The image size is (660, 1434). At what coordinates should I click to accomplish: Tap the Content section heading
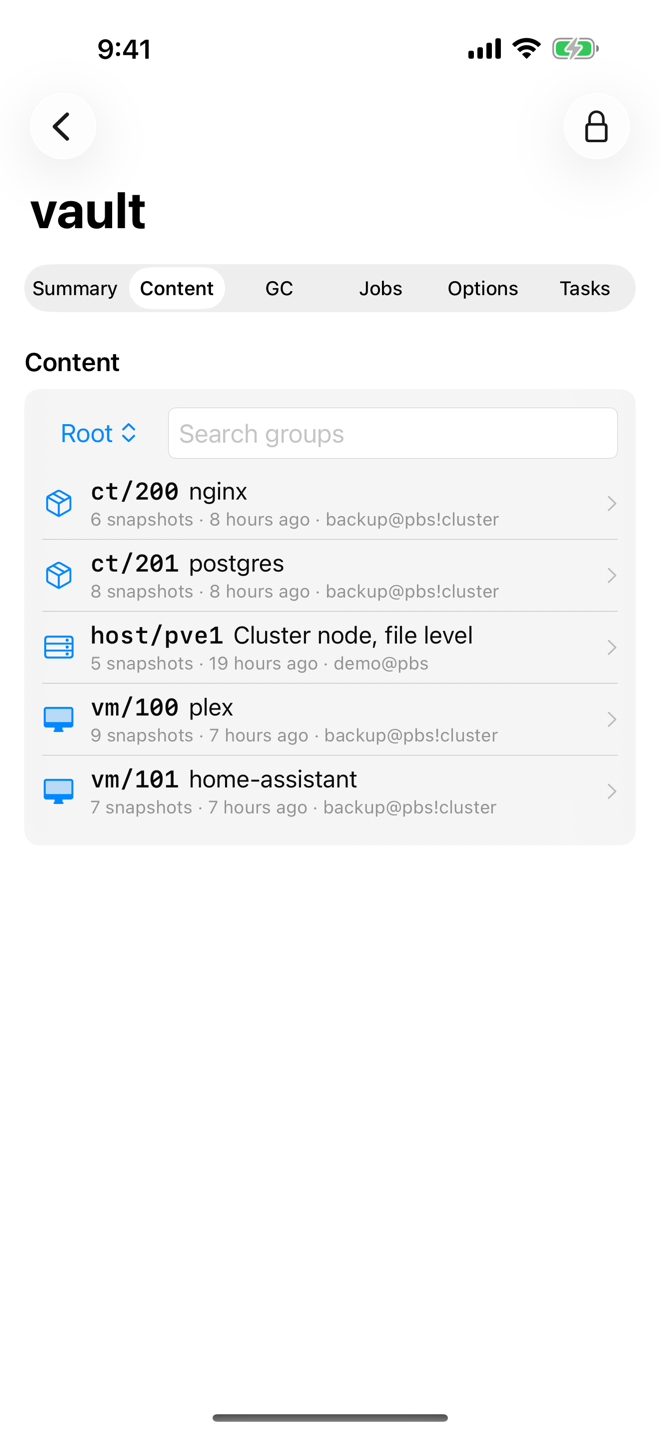coord(72,362)
